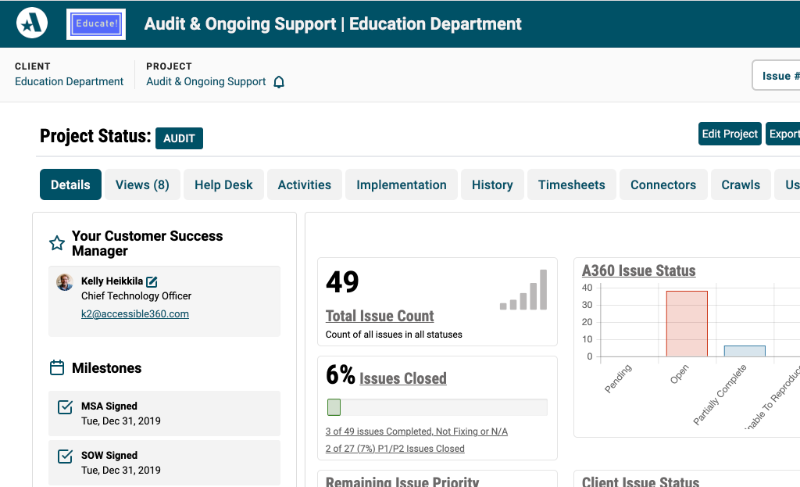Click the blue Partially Complete chart bar
Image resolution: width=800 pixels, height=487 pixels.
745,351
